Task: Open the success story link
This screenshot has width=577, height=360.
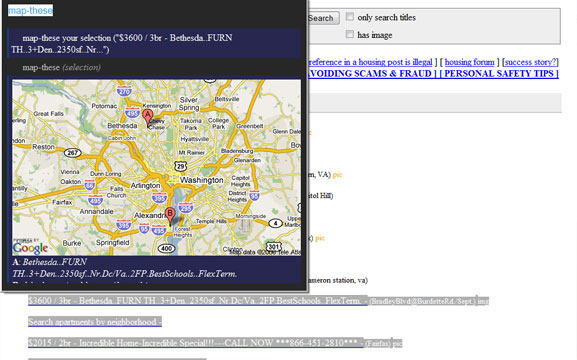Action: coord(531,62)
